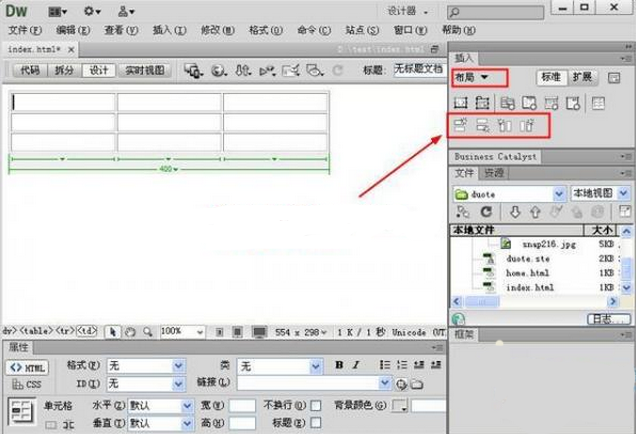Click the 代码 (Code) view button
636x434 pixels.
[x=30, y=70]
